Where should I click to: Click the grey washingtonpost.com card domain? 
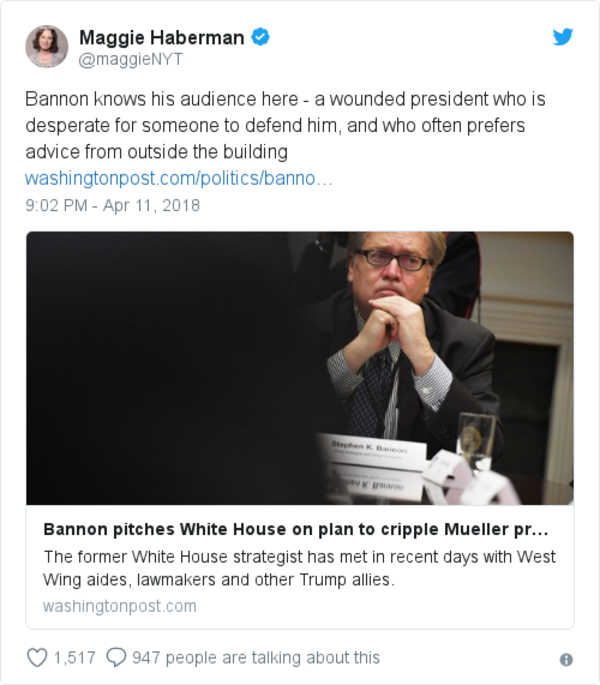click(119, 606)
